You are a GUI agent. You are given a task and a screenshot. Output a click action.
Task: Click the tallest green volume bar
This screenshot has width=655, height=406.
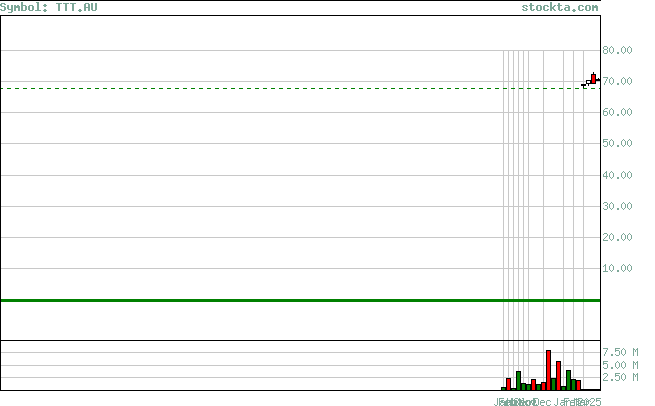point(518,381)
